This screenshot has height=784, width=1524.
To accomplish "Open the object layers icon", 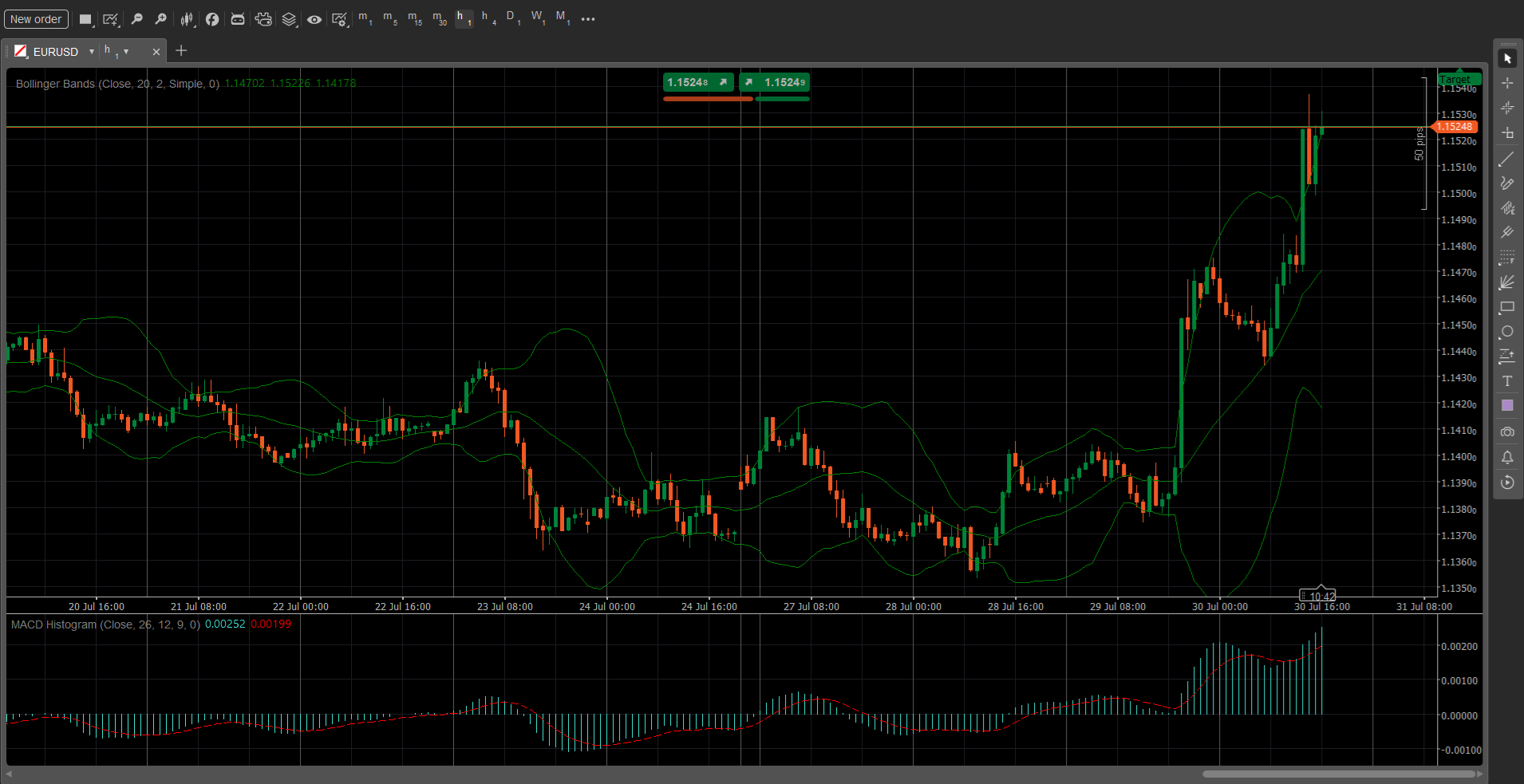I will [290, 19].
